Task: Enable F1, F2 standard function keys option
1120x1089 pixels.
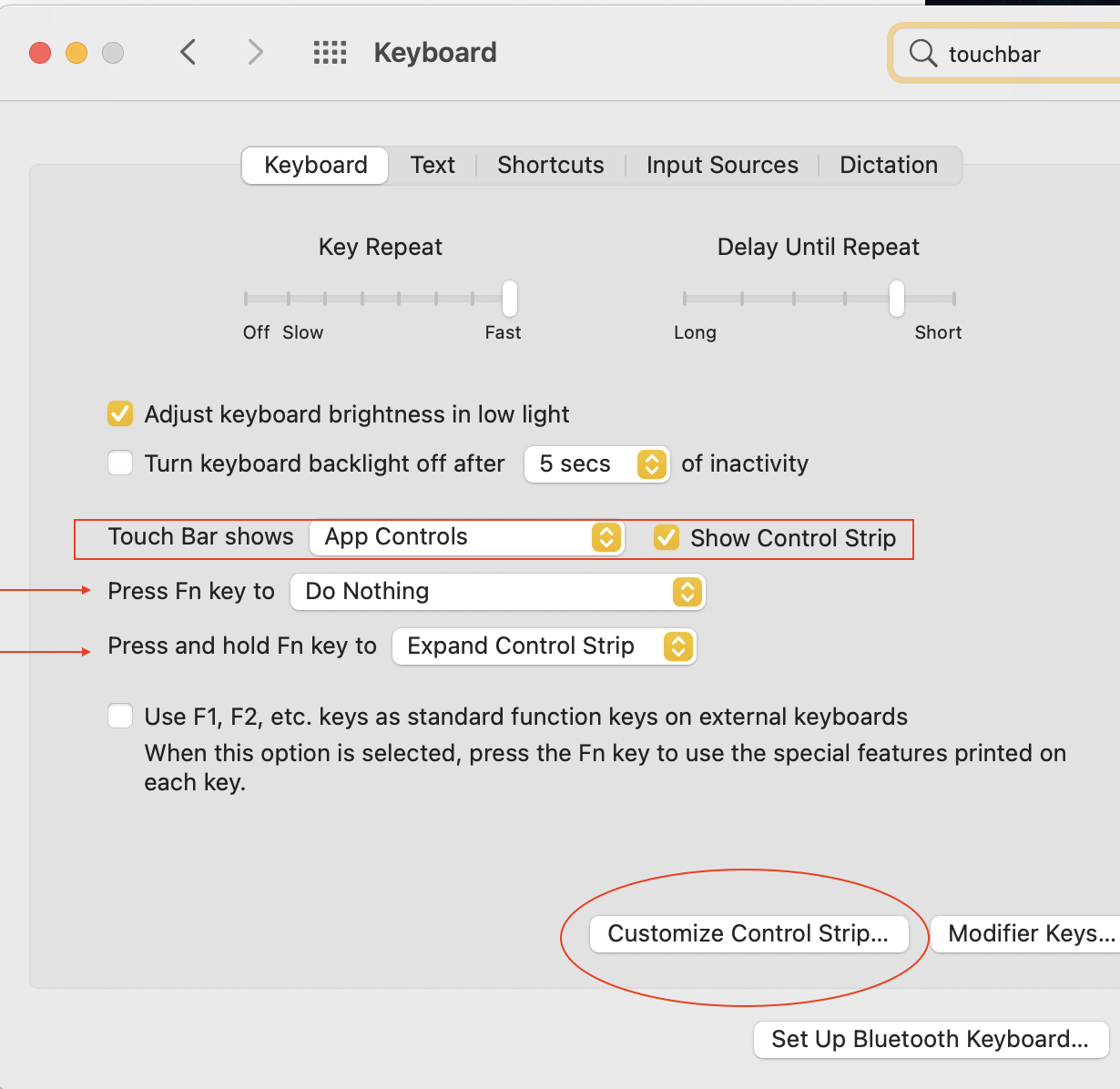Action: (x=120, y=717)
